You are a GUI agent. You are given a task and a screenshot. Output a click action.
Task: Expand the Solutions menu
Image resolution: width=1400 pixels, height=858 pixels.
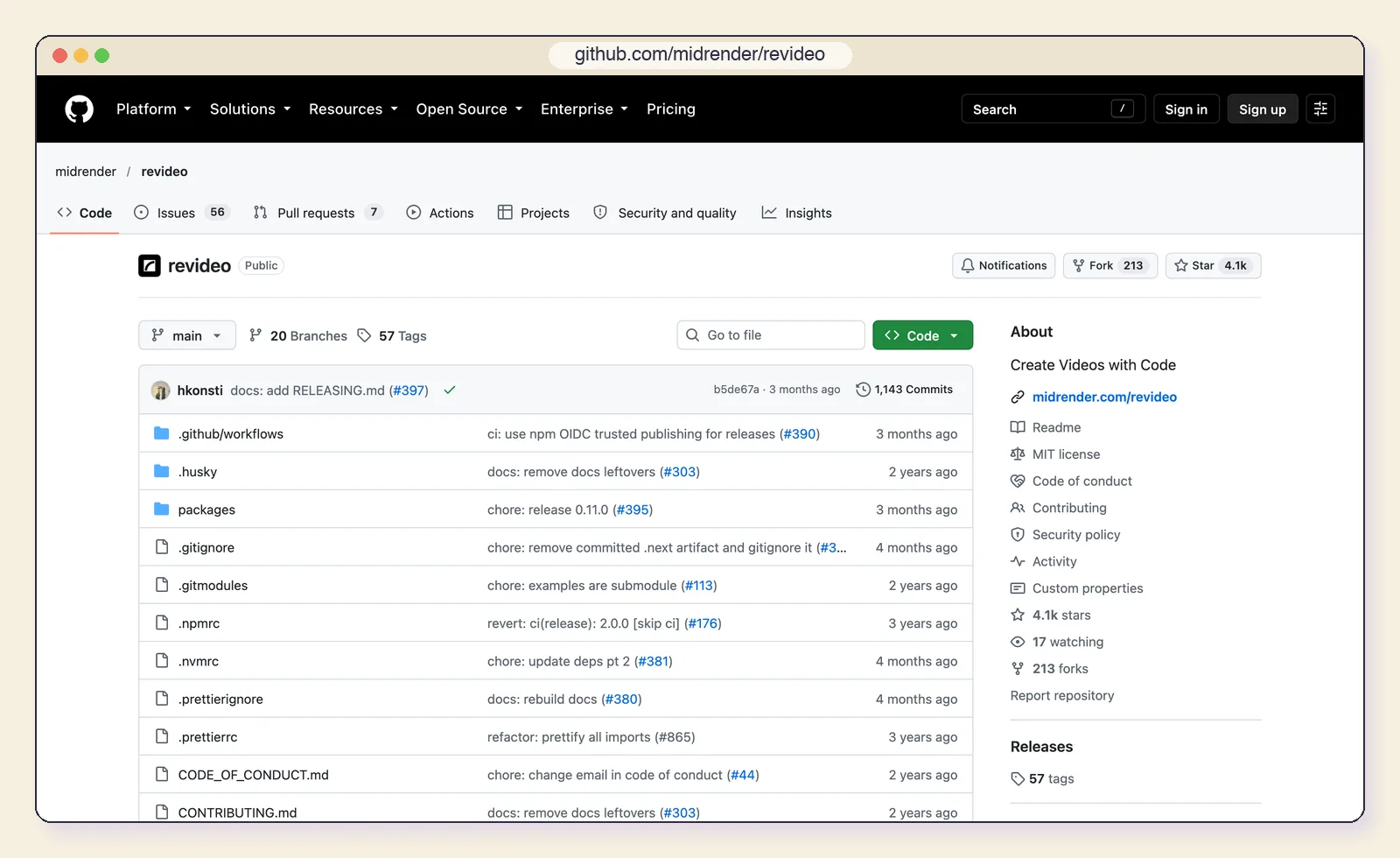coord(249,109)
